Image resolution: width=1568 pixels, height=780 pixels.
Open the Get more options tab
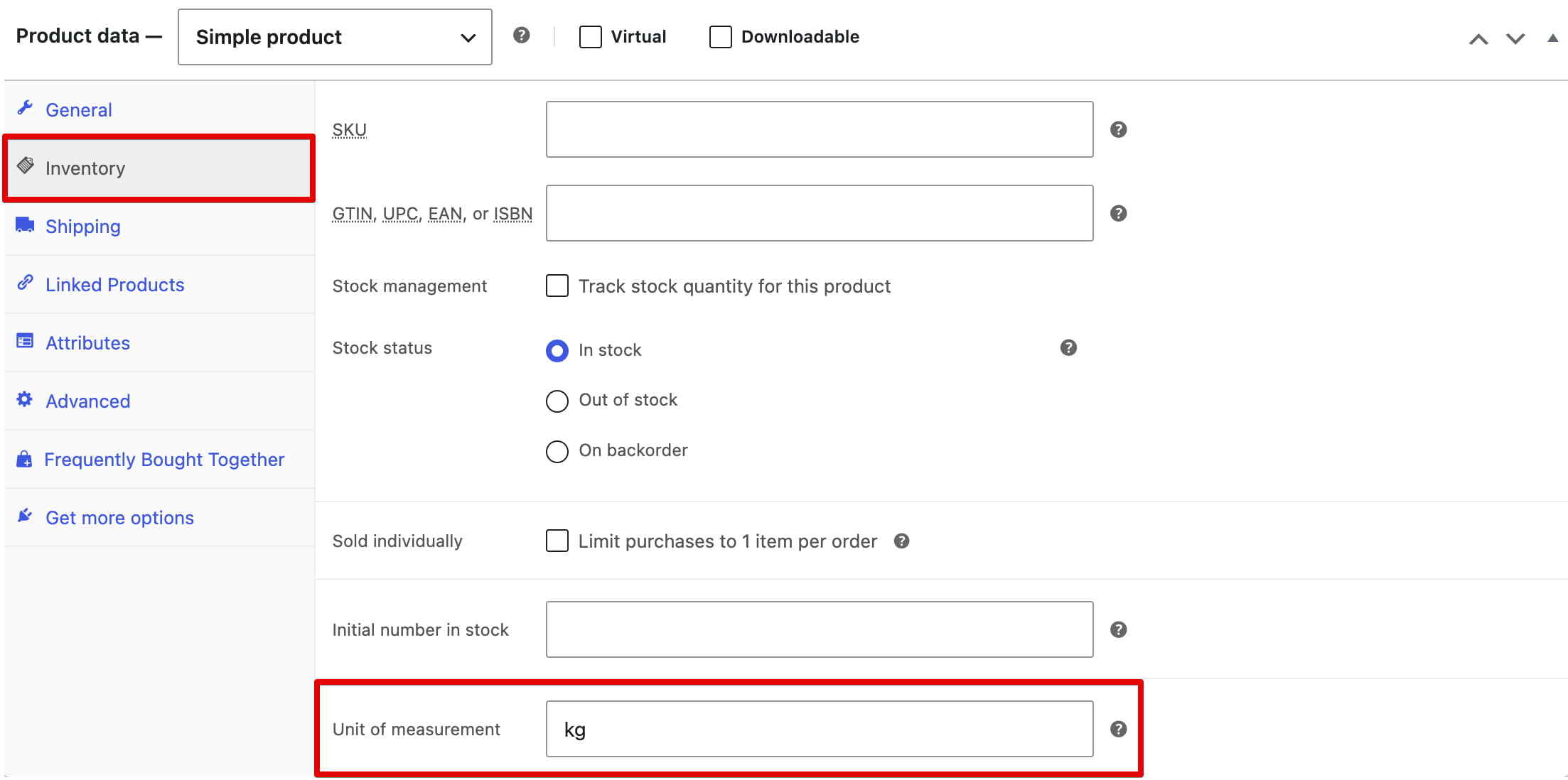click(x=160, y=518)
